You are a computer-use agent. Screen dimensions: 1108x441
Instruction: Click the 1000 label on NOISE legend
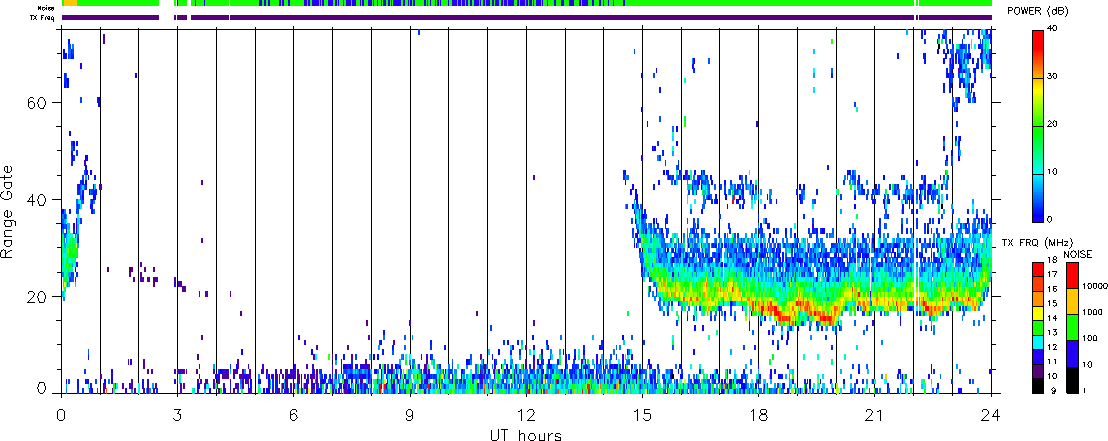point(1091,312)
